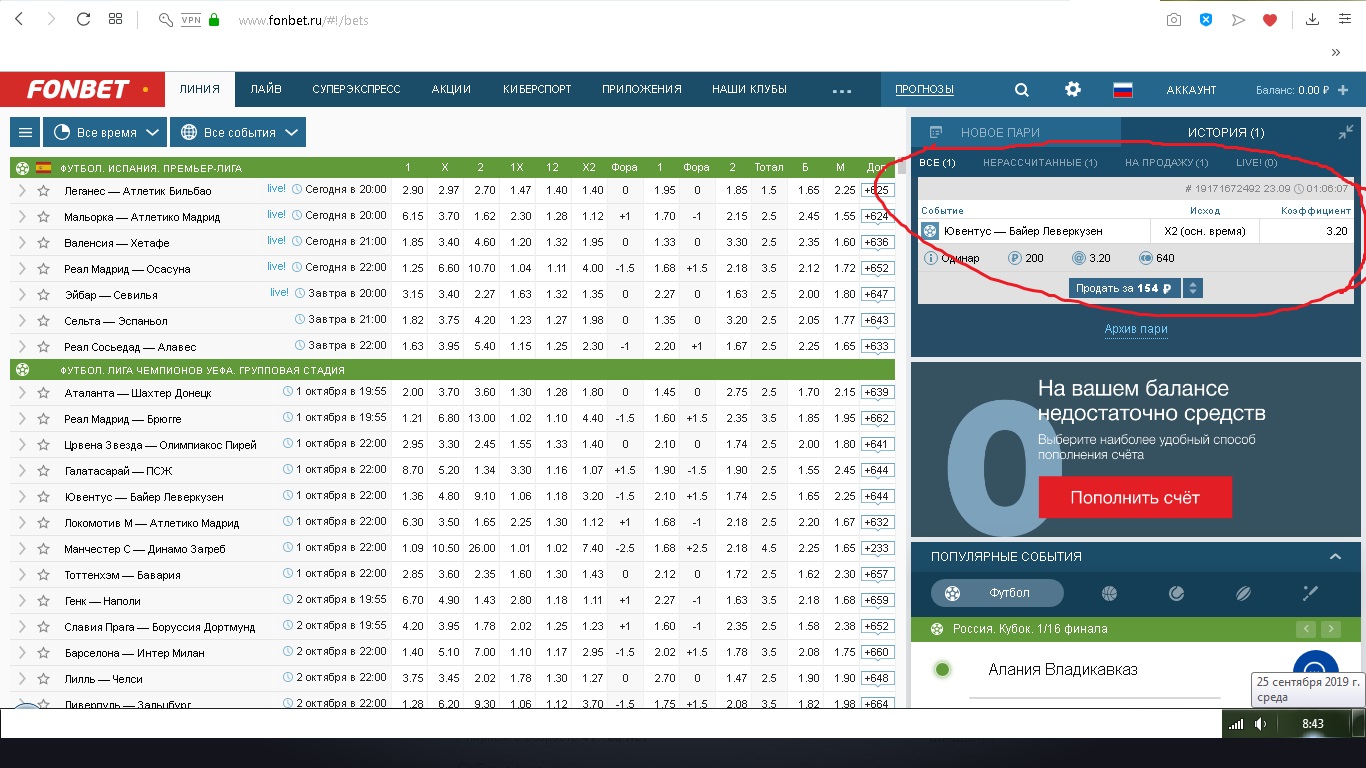Image resolution: width=1366 pixels, height=768 pixels.
Task: Select Live! (0) filter tab
Action: point(1256,162)
